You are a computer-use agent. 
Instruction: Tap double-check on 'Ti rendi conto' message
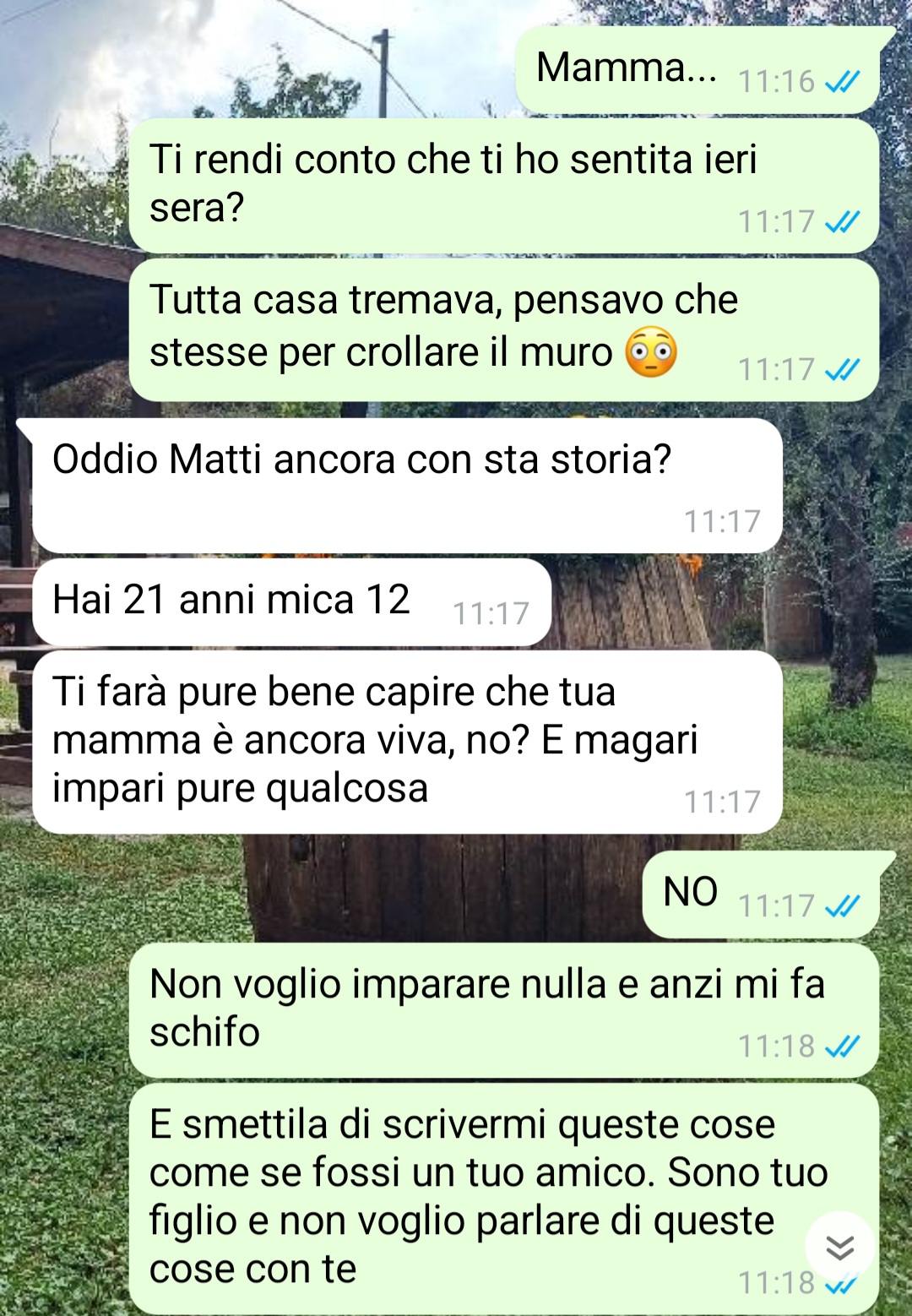pyautogui.click(x=842, y=222)
